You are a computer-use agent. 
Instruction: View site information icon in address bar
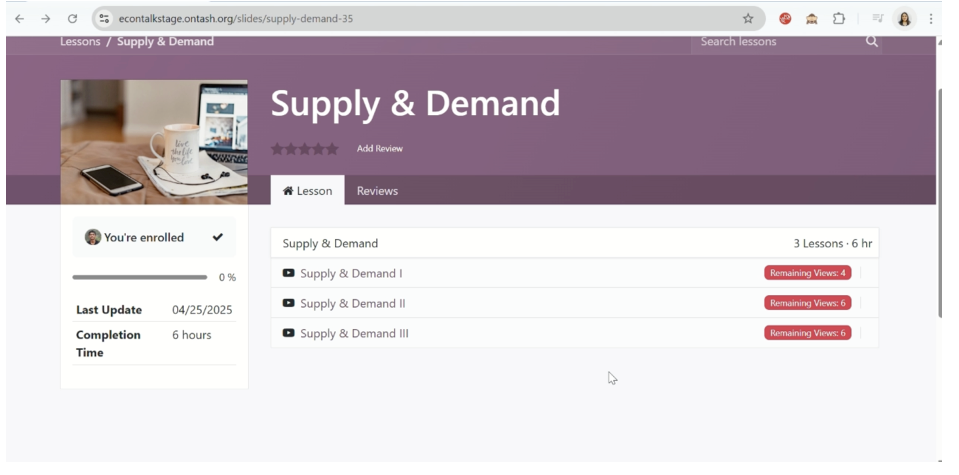[x=104, y=18]
